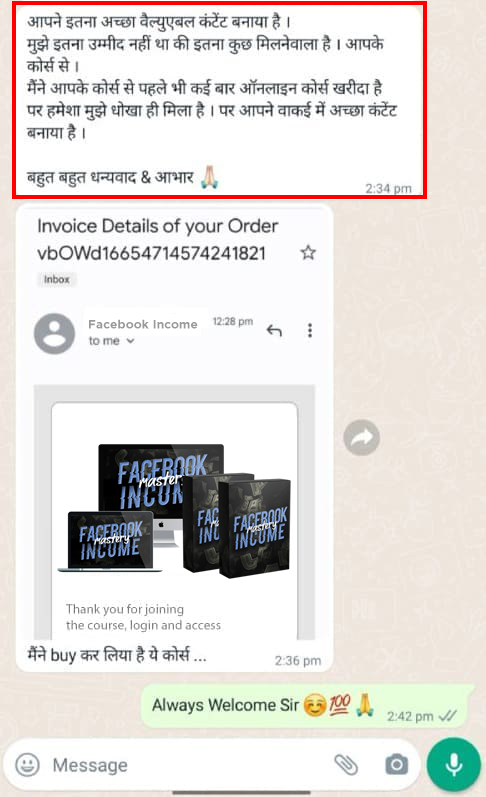
Task: Select the Hindi testimonial message bubble
Action: point(219,100)
